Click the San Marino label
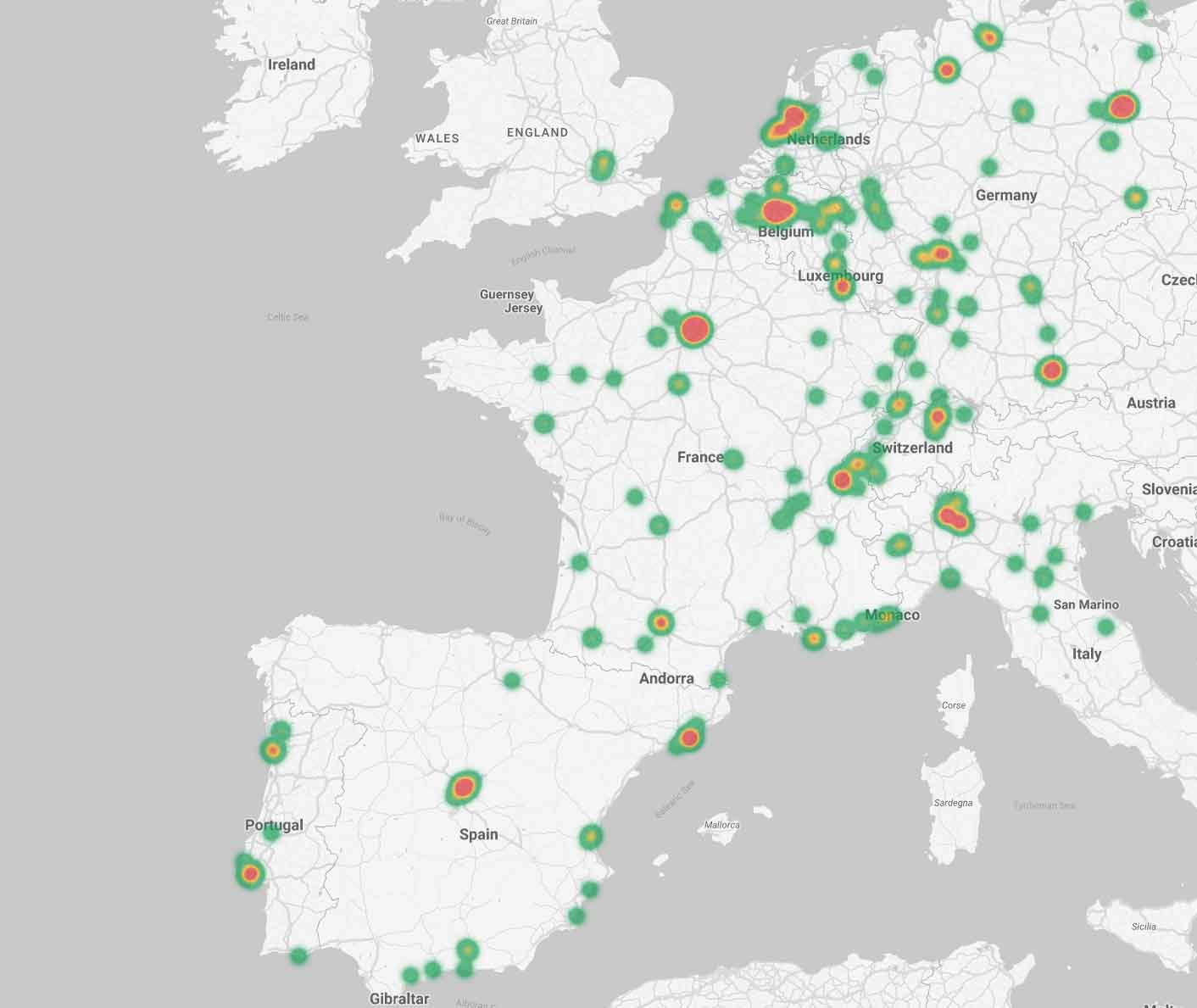 (1085, 604)
